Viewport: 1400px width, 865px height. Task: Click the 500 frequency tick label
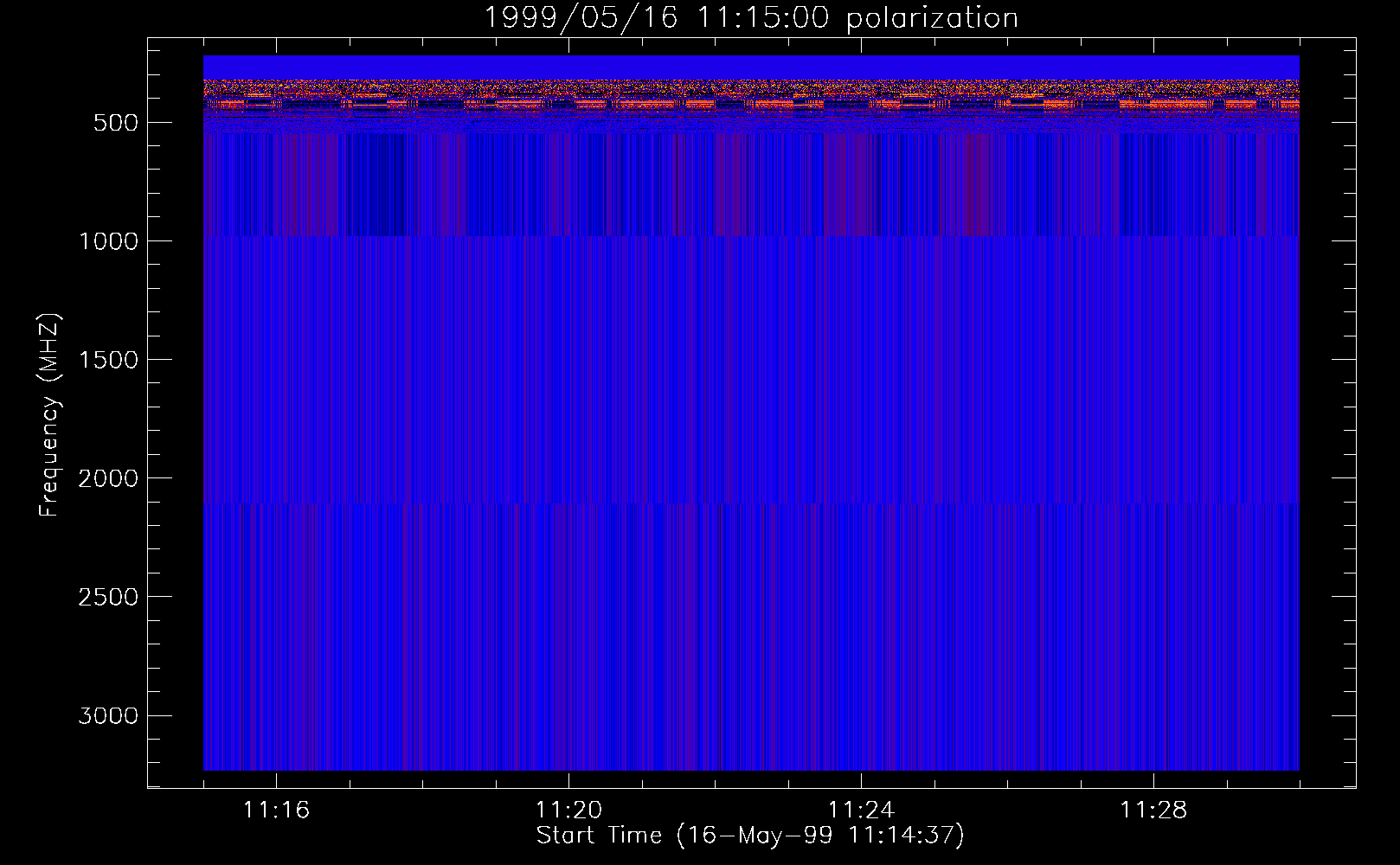click(x=116, y=123)
